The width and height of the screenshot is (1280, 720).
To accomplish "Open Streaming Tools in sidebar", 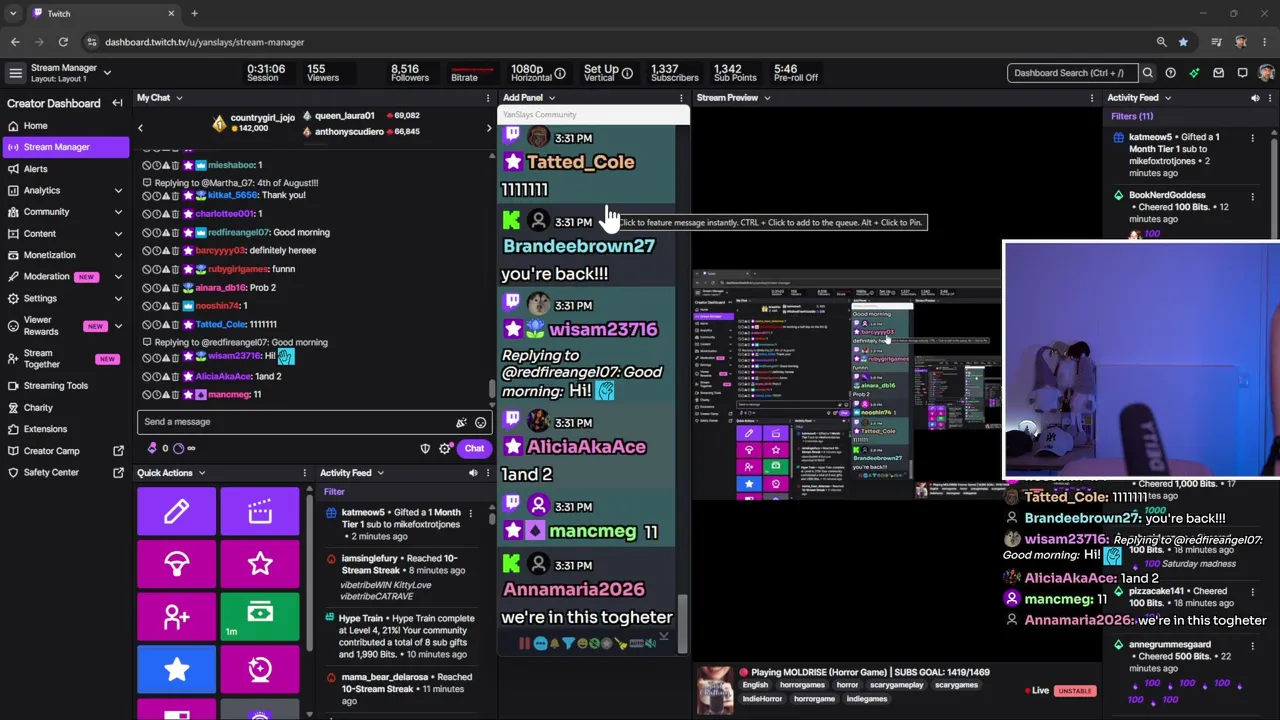I will pos(65,386).
